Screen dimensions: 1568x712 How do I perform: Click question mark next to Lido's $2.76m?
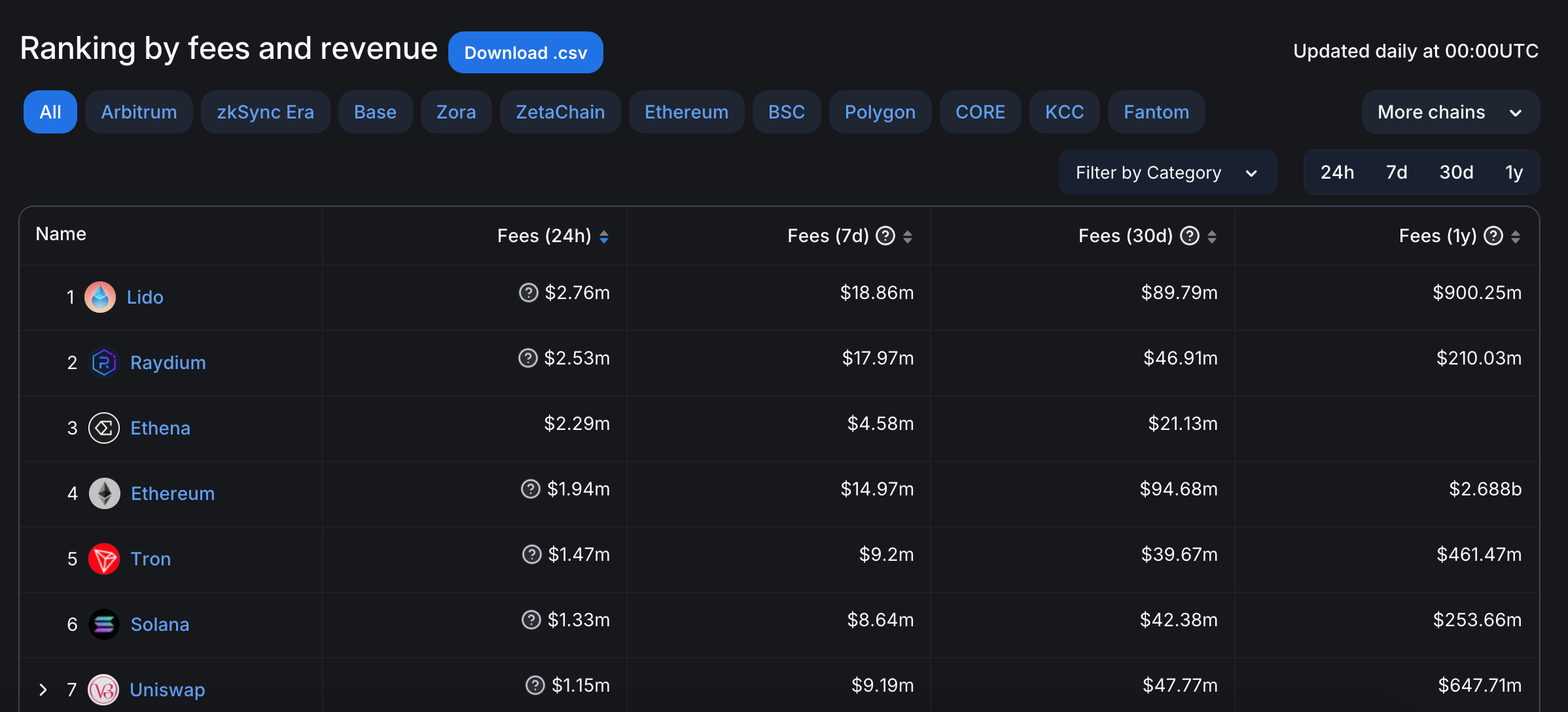coord(528,293)
